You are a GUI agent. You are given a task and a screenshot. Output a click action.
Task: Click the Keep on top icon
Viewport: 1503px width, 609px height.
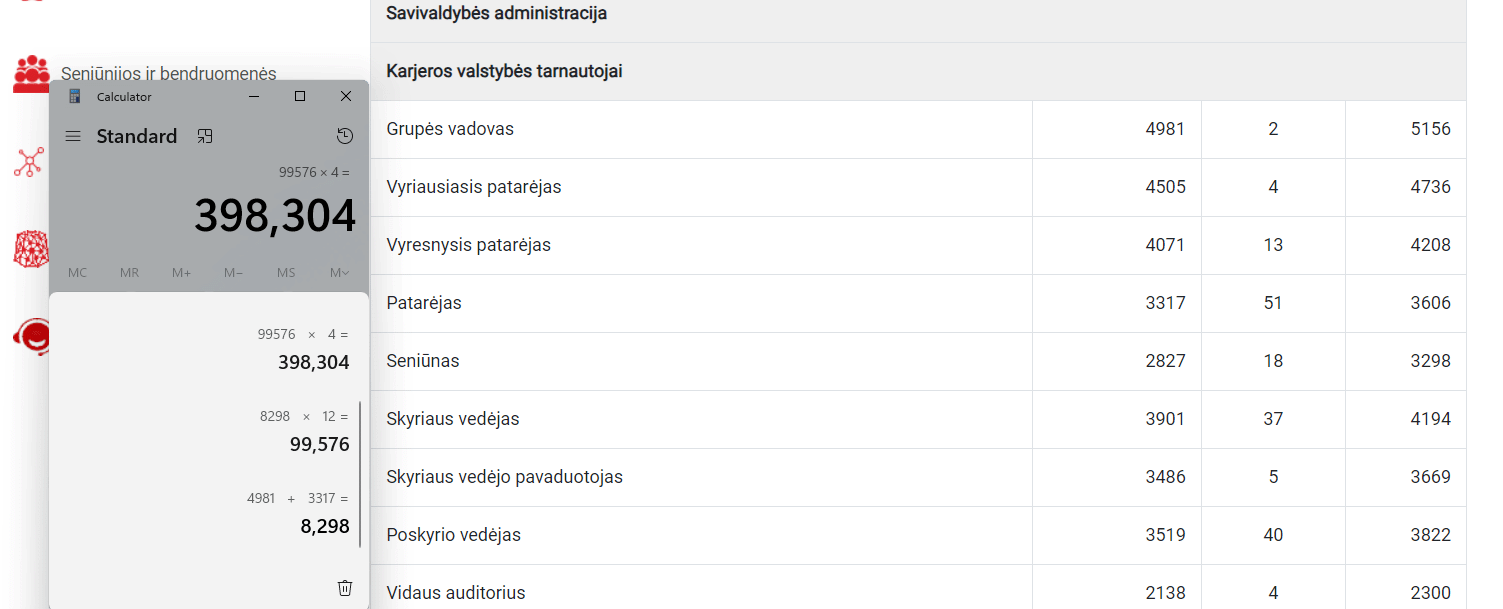click(x=205, y=136)
